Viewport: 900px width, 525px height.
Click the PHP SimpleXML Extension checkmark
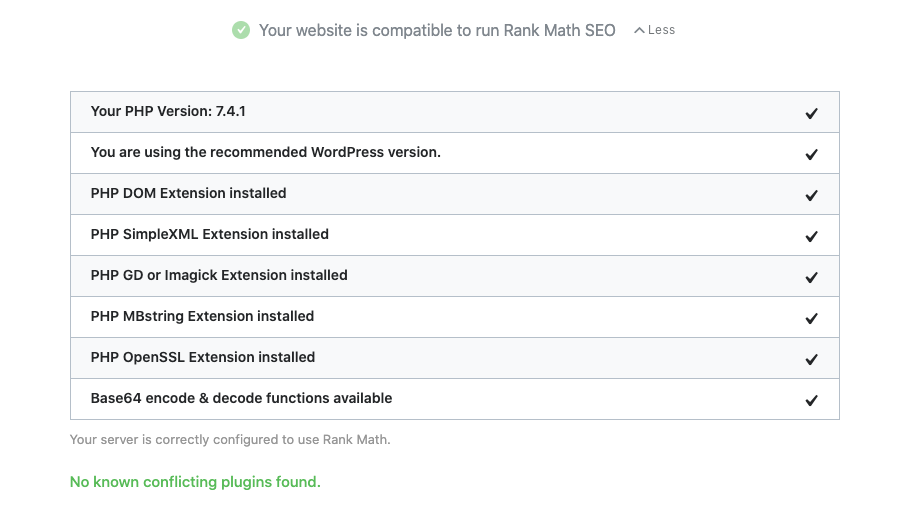pos(811,237)
